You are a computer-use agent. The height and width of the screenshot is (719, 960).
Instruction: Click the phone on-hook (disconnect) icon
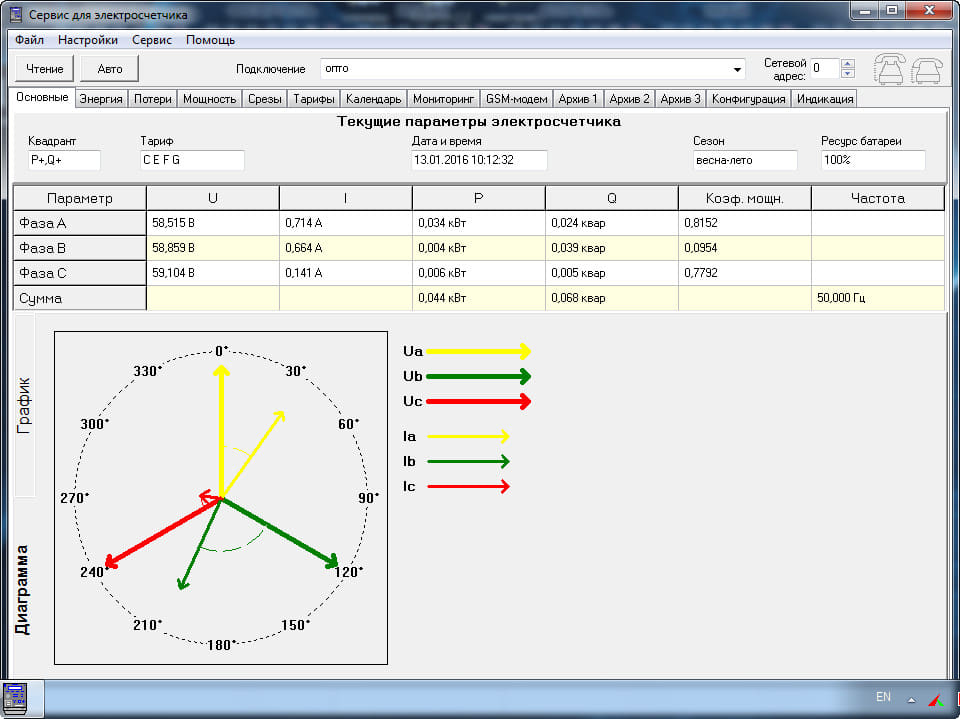coord(928,68)
